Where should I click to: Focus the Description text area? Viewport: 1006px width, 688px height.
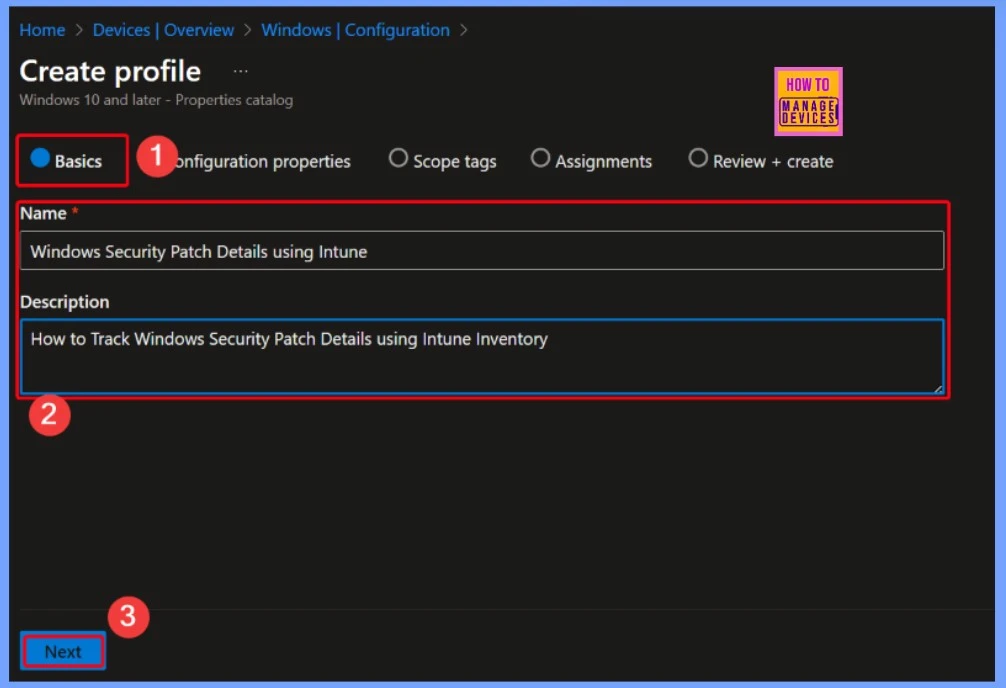[x=482, y=356]
